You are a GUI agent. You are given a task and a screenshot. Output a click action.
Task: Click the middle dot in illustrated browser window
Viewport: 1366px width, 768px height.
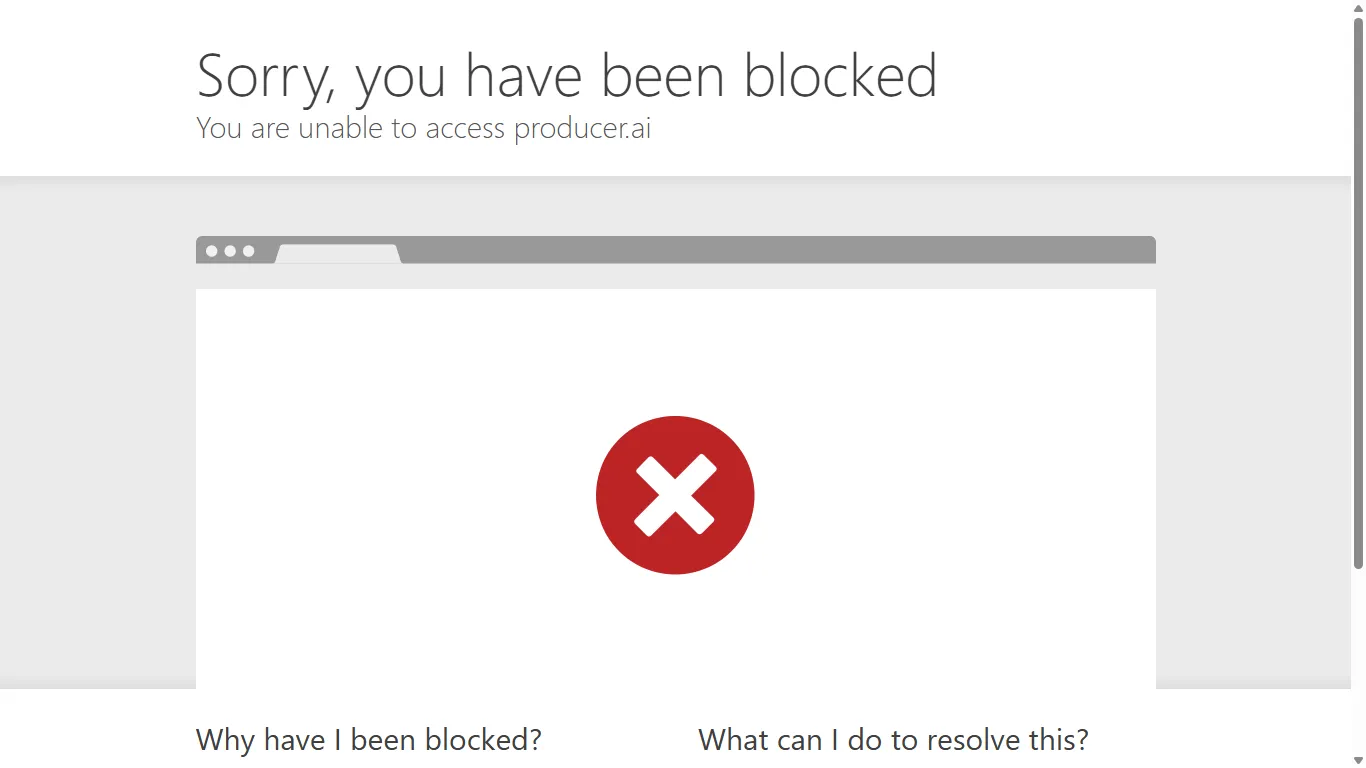click(230, 251)
